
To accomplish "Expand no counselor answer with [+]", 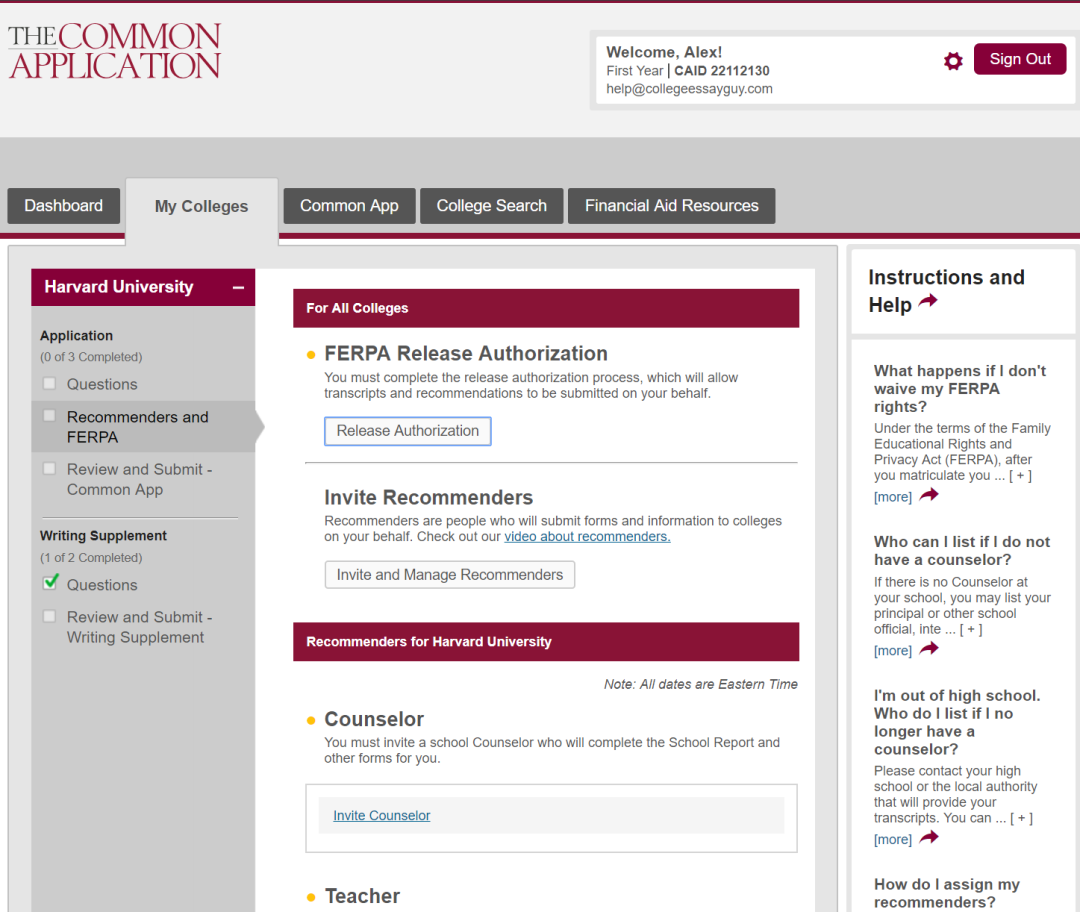I will click(x=971, y=629).
